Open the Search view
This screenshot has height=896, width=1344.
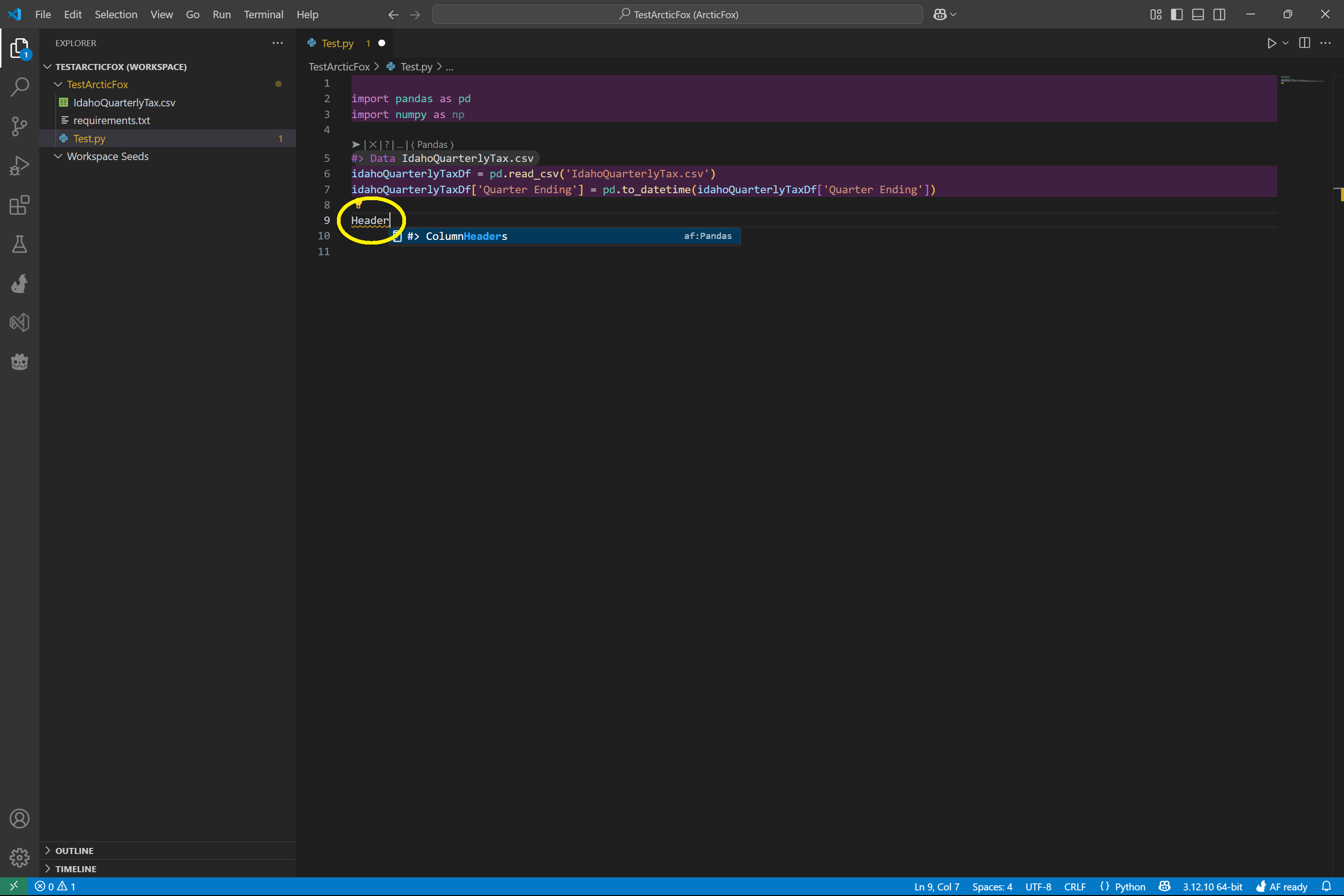tap(20, 87)
